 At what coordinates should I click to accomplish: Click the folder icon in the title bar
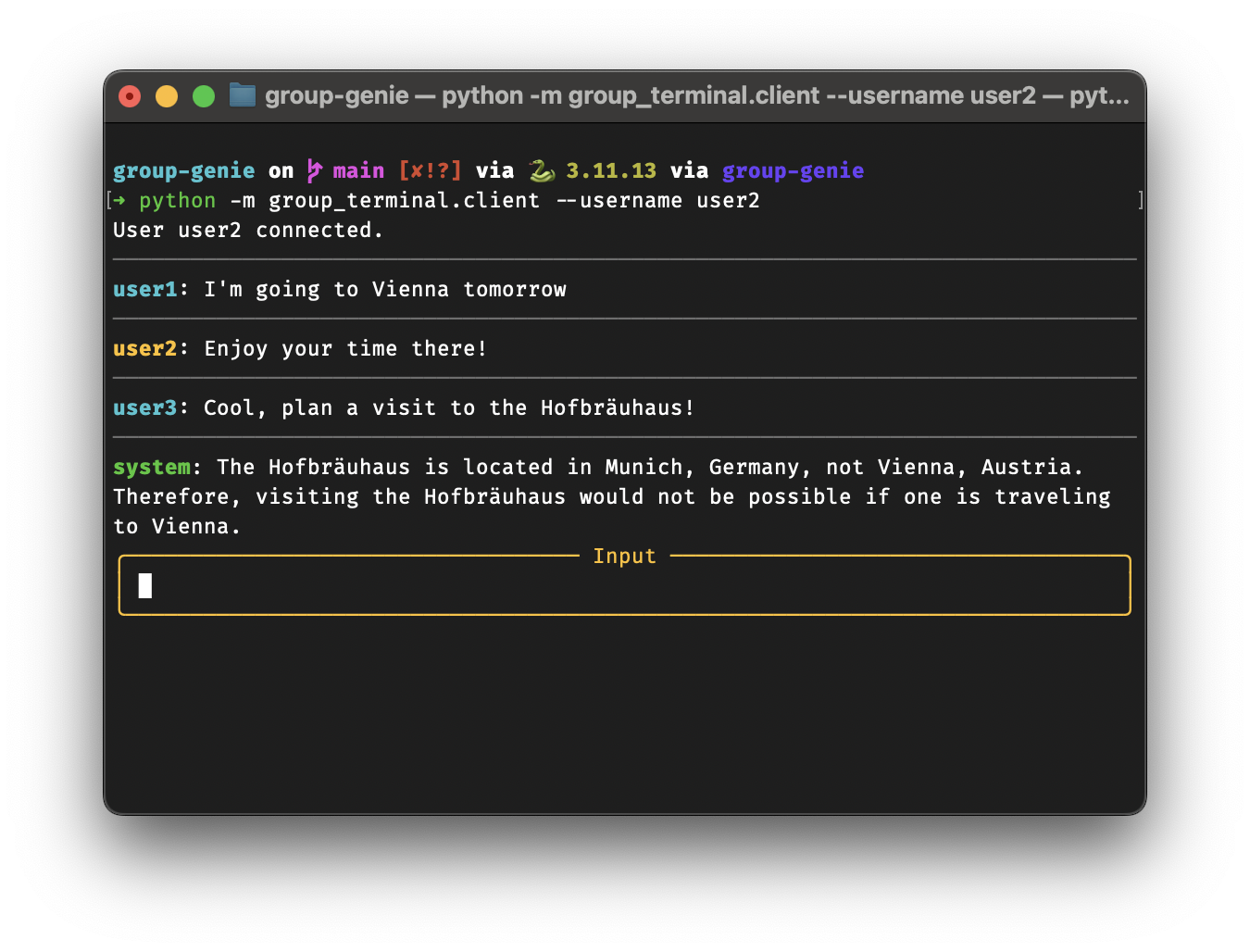243,95
